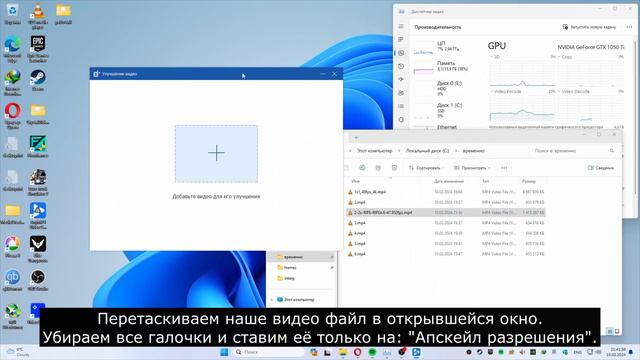The image size is (640, 360).
Task: Open Opera browser desktop icon
Action: coord(12,116)
